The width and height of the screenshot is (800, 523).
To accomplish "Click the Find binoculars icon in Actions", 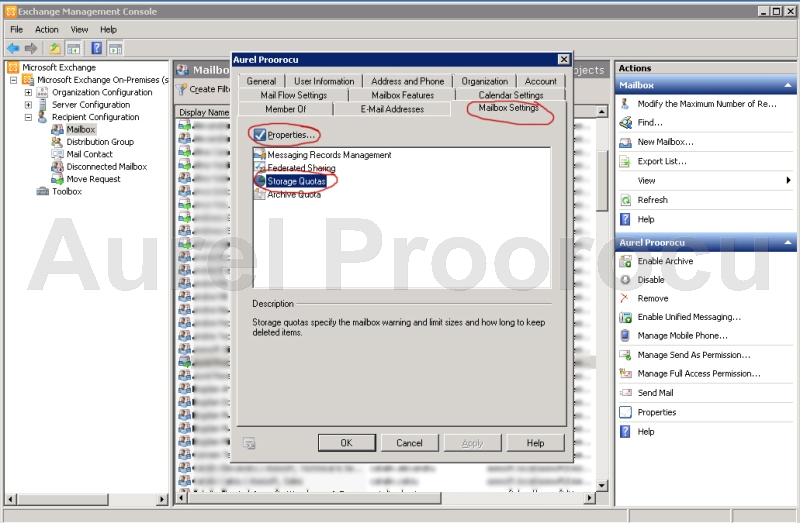I will point(625,122).
